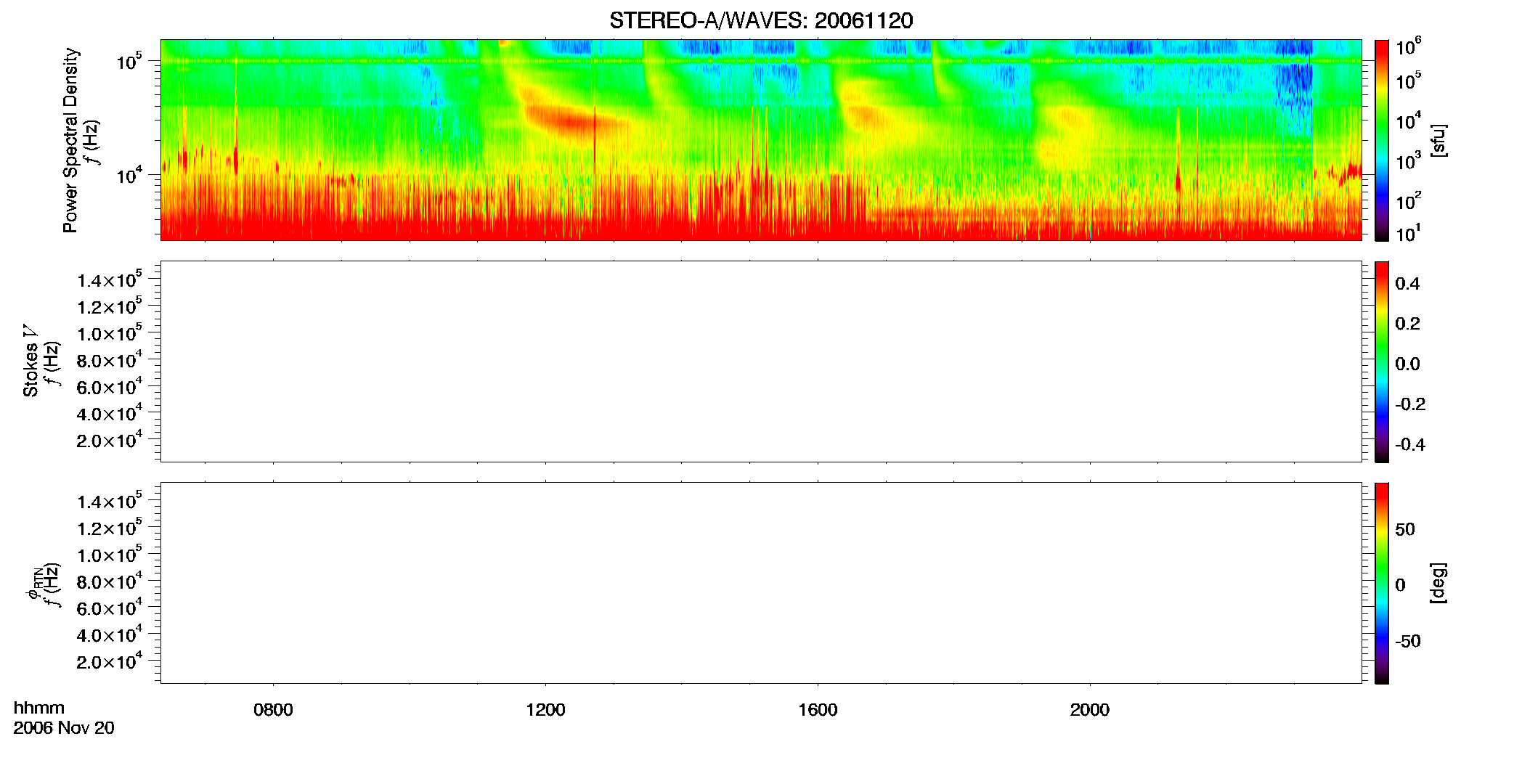Click the 2000 time tick label
The width and height of the screenshot is (1522, 784).
coord(1089,710)
